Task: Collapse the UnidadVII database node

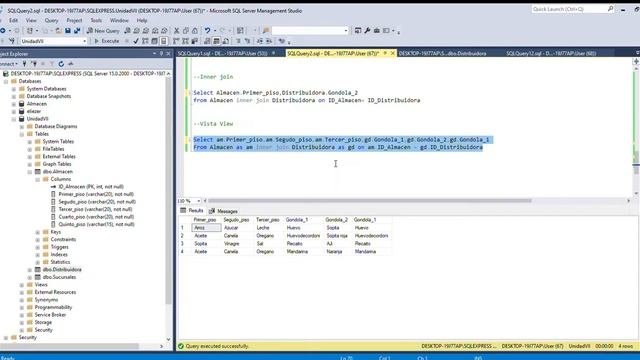Action: 14,119
